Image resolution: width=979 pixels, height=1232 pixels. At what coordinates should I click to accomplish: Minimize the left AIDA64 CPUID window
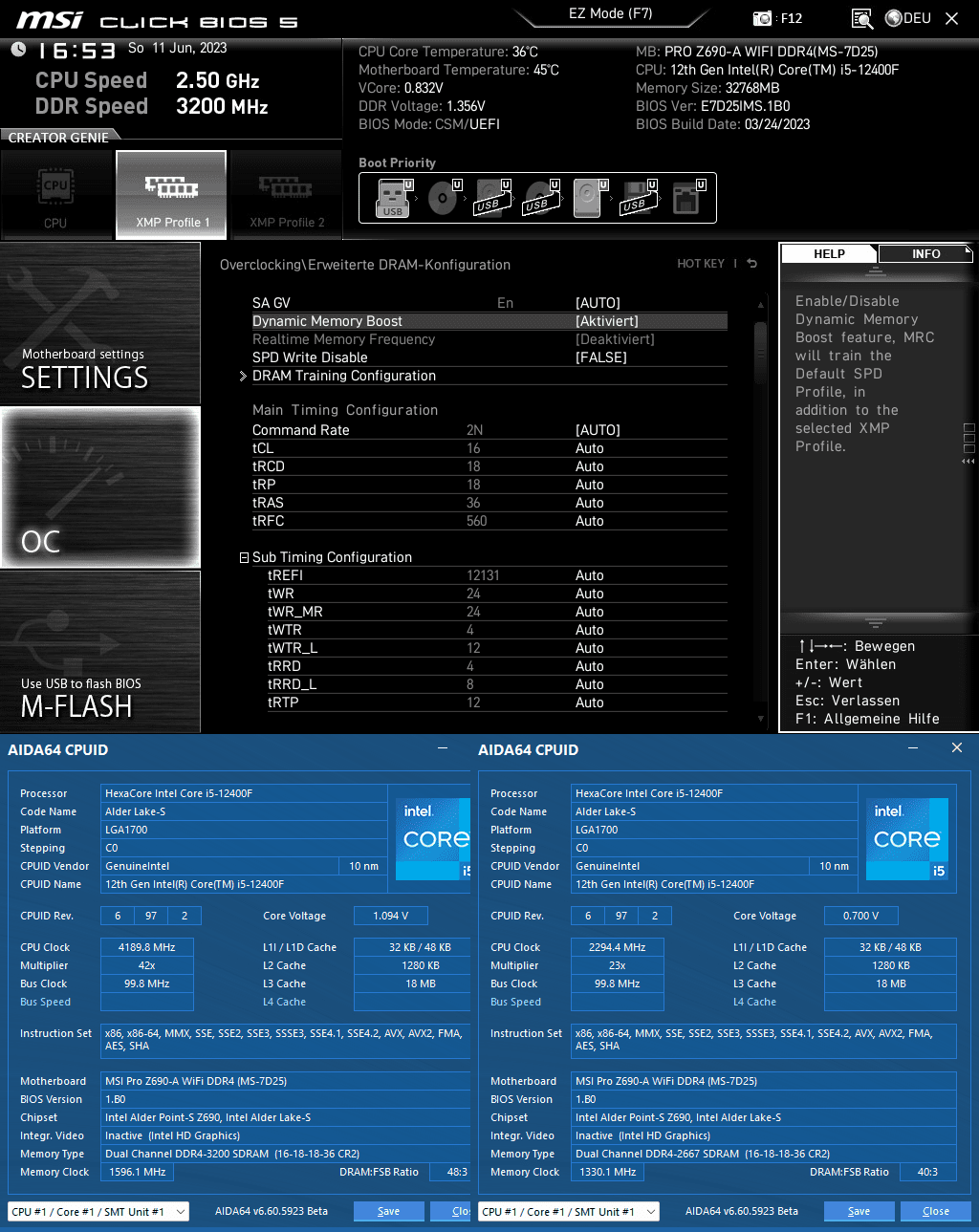pos(443,748)
